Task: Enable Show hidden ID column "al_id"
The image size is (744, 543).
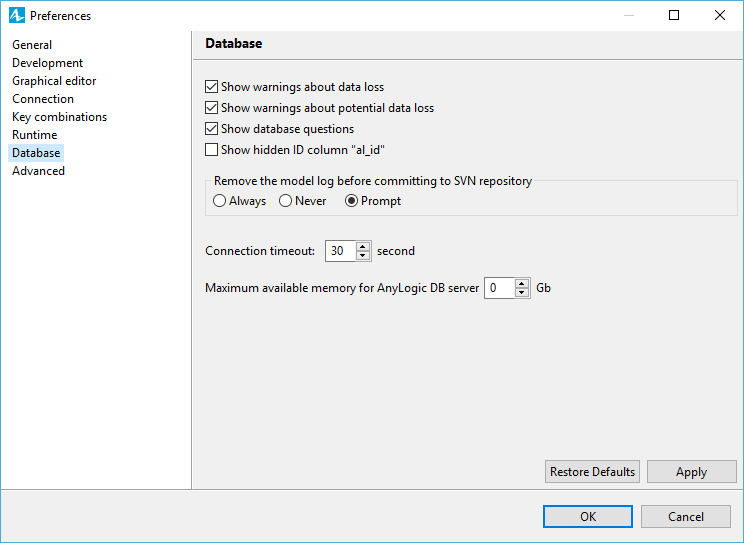Action: tap(212, 150)
